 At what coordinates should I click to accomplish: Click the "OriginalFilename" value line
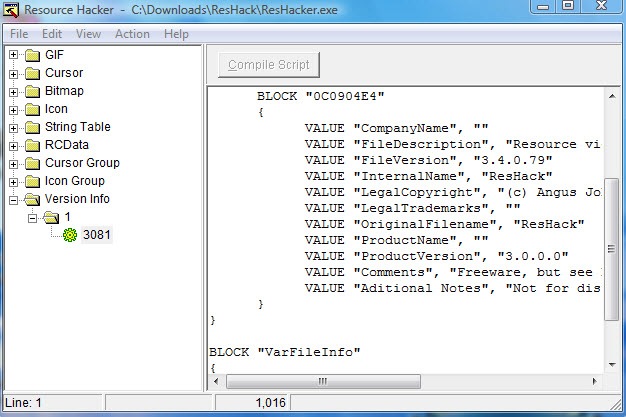click(444, 224)
